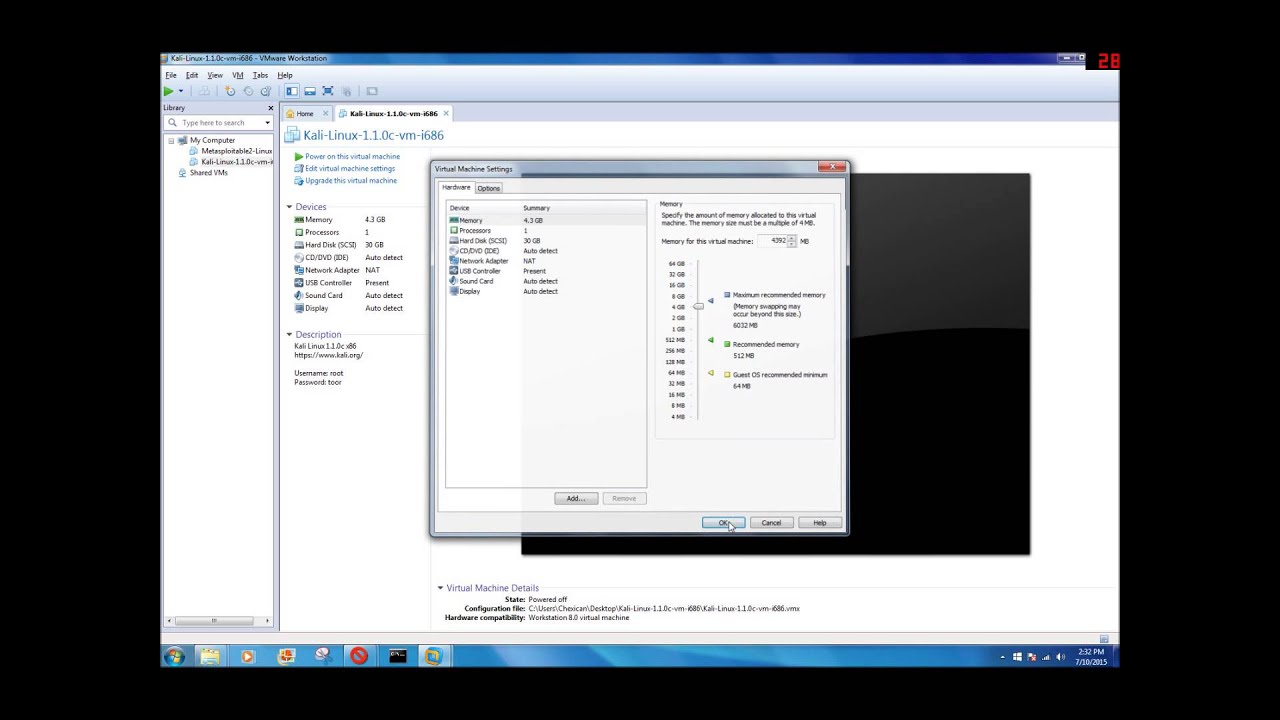The width and height of the screenshot is (1280, 720).
Task: Select USB Controller in settings device list
Action: point(546,271)
